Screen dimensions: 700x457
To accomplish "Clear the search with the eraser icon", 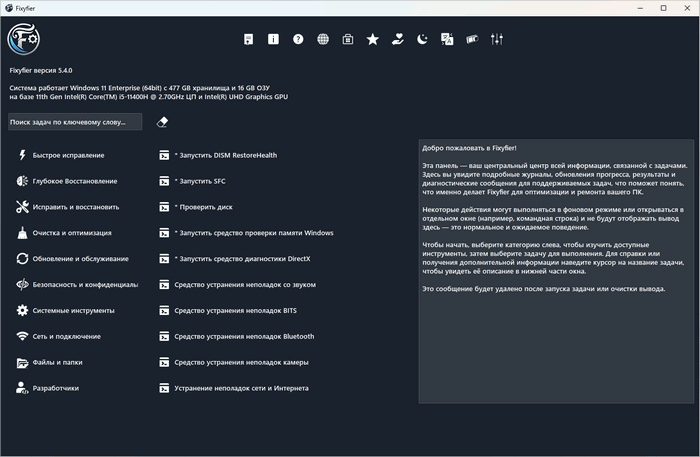I will click(x=162, y=122).
